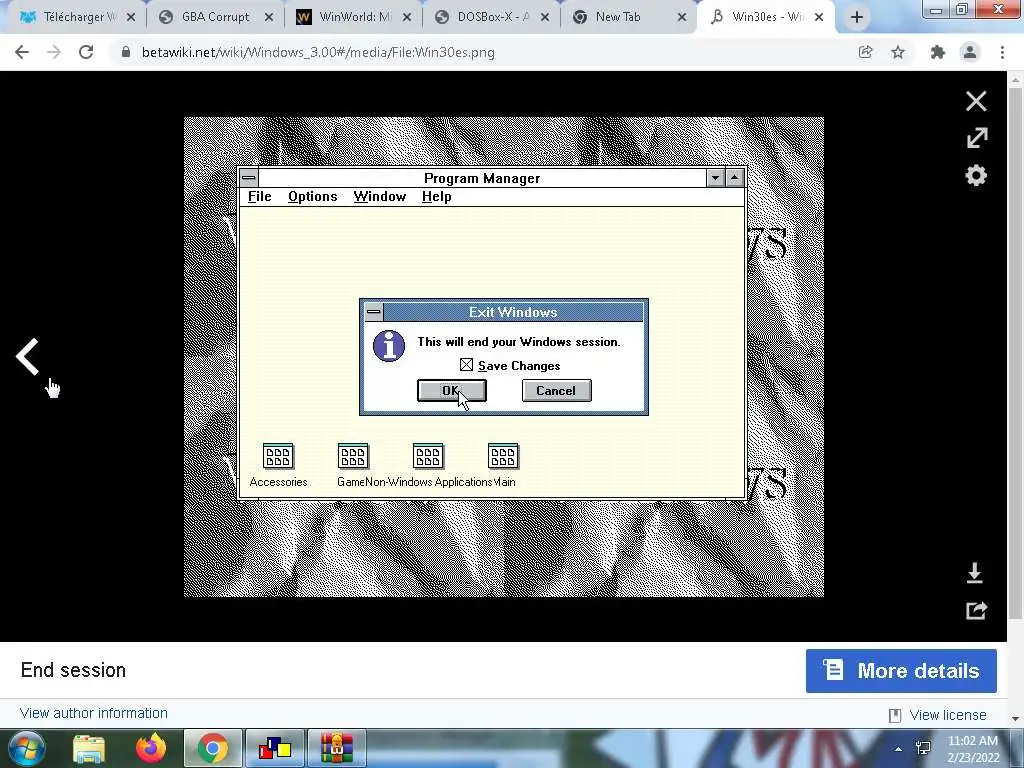Image resolution: width=1024 pixels, height=768 pixels.
Task: Download this file arrow icon
Action: [974, 573]
